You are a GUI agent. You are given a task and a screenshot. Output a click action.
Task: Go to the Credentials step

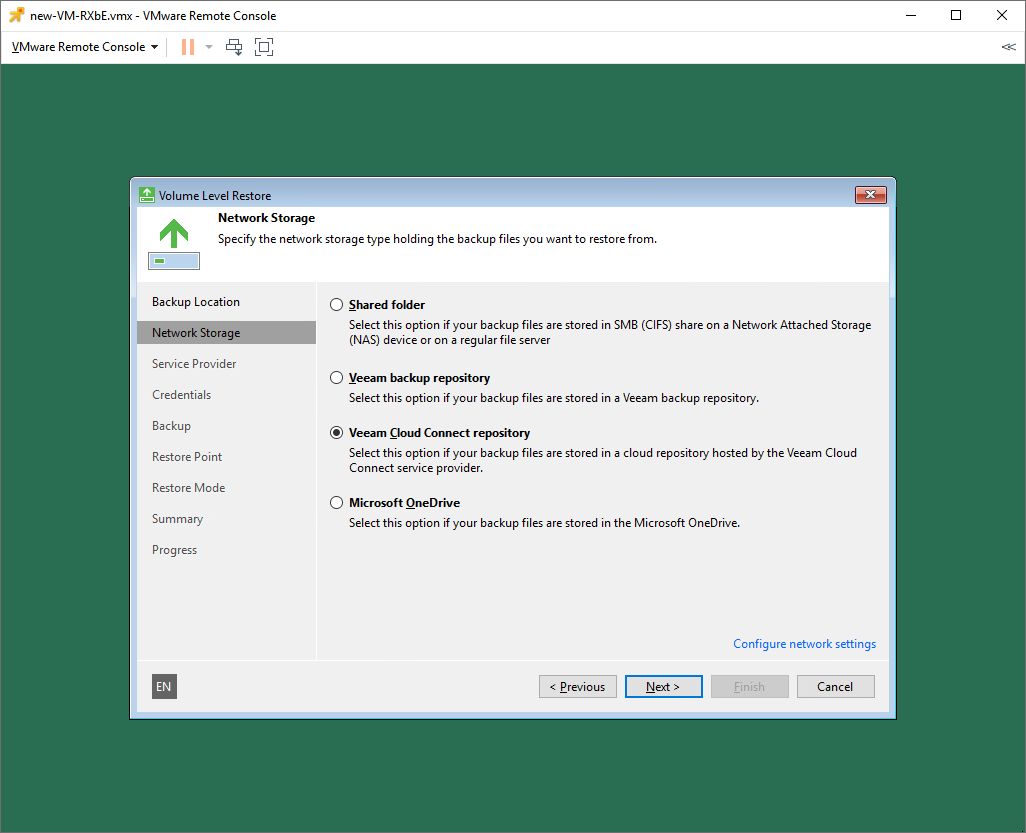(226, 395)
